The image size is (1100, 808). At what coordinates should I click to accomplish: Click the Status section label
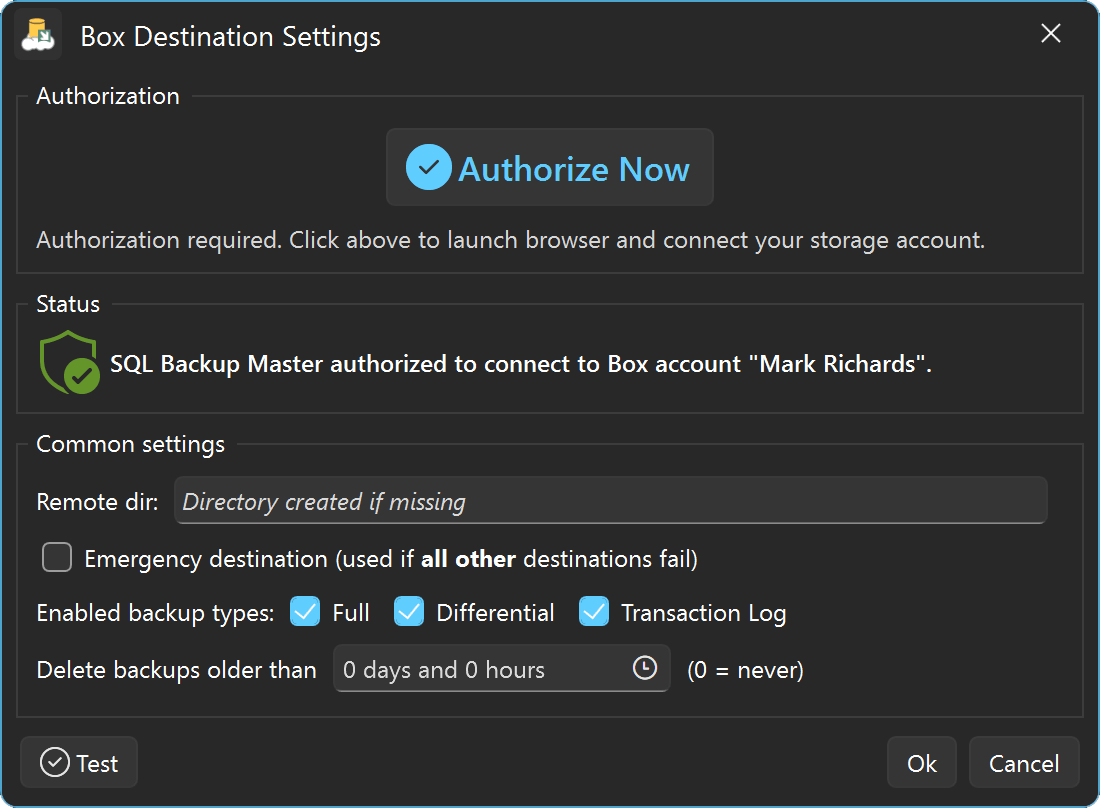[x=67, y=303]
